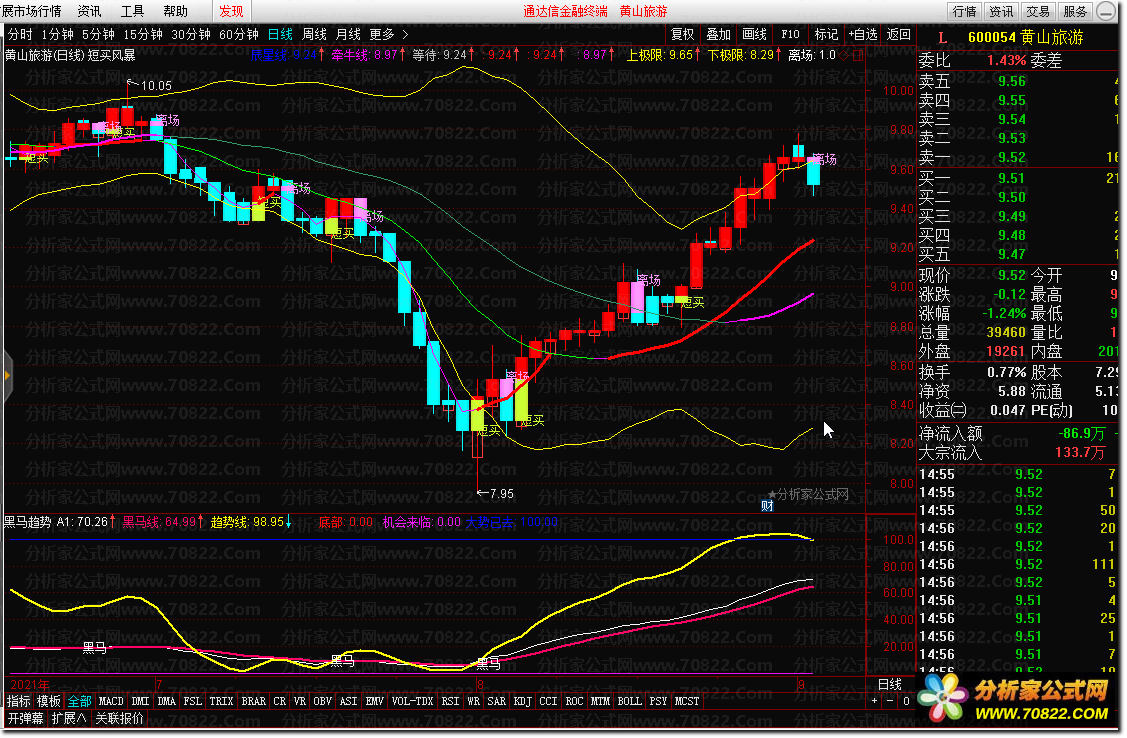Select the WR indicator
This screenshot has width=1127, height=738.
tap(474, 701)
